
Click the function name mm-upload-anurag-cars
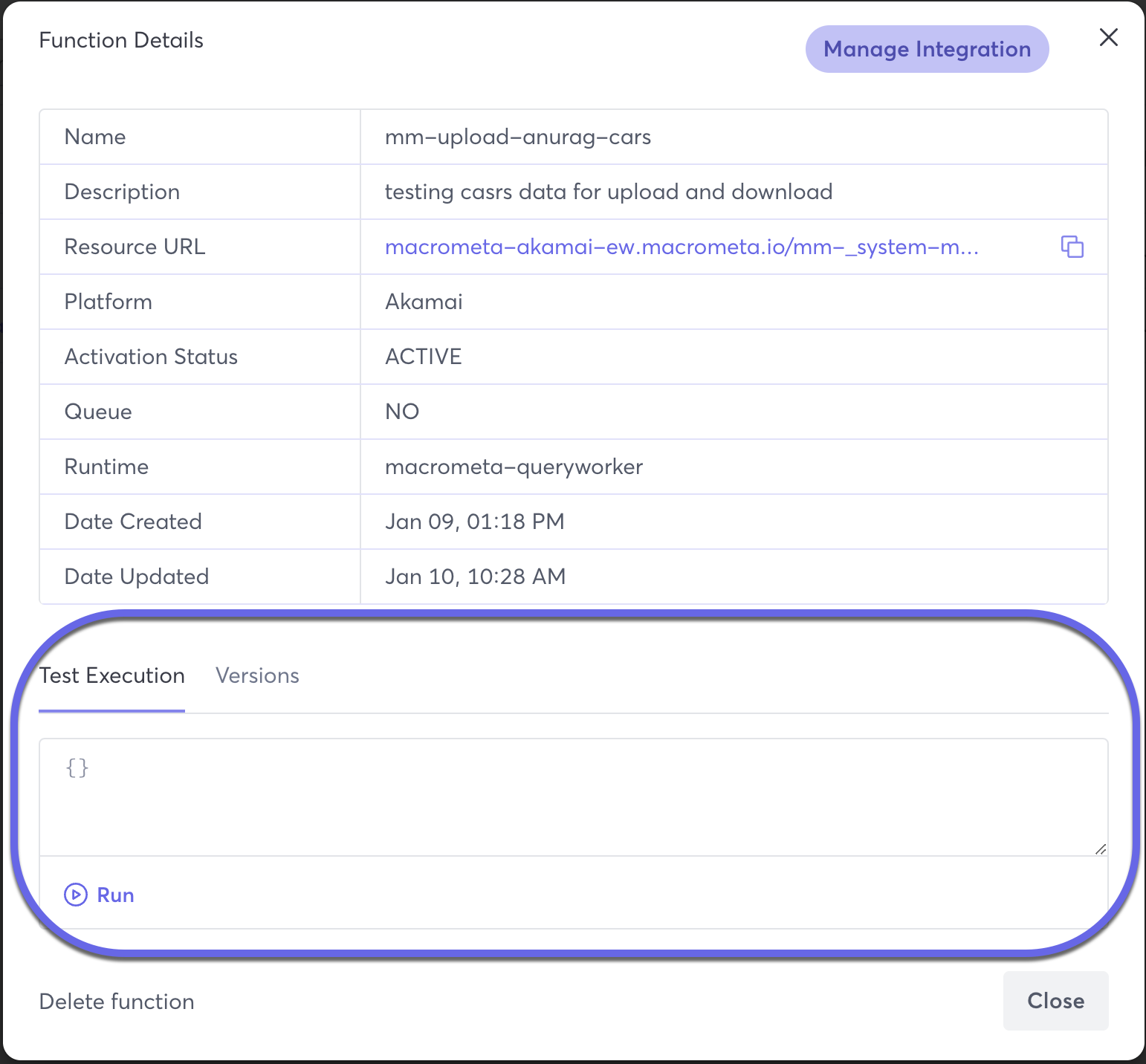518,137
